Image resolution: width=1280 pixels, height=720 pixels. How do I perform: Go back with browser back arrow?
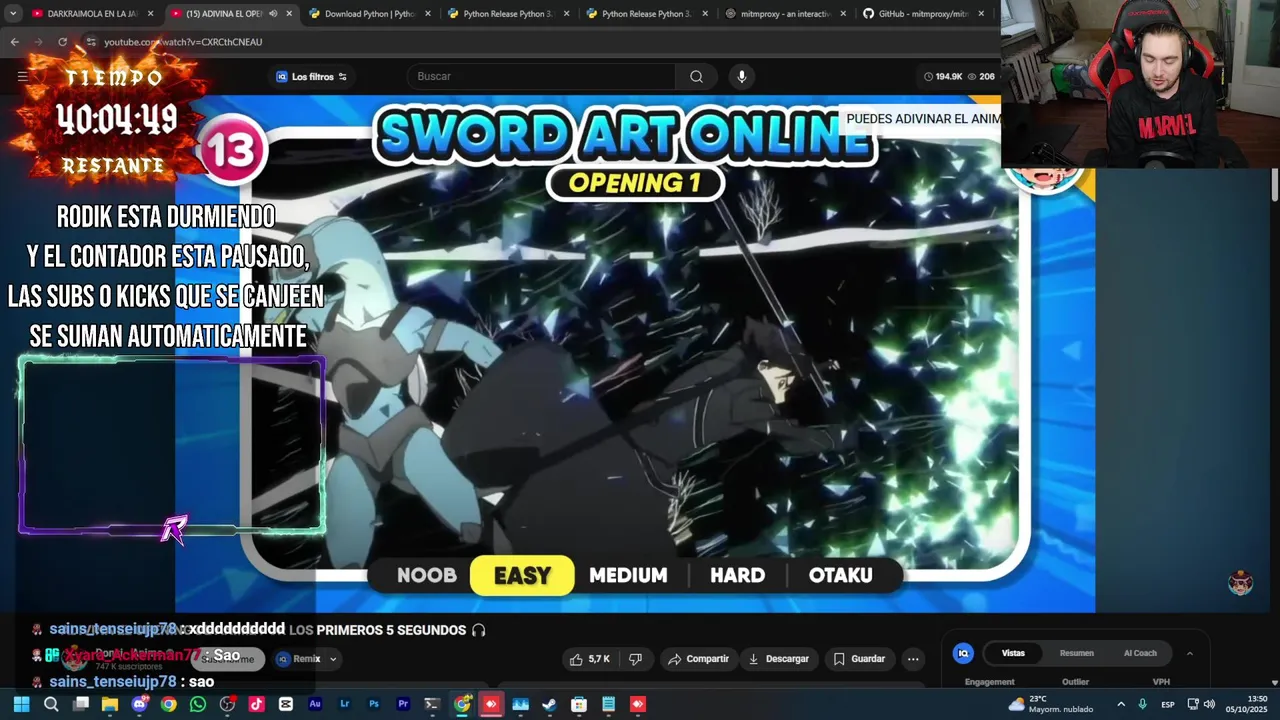14,42
